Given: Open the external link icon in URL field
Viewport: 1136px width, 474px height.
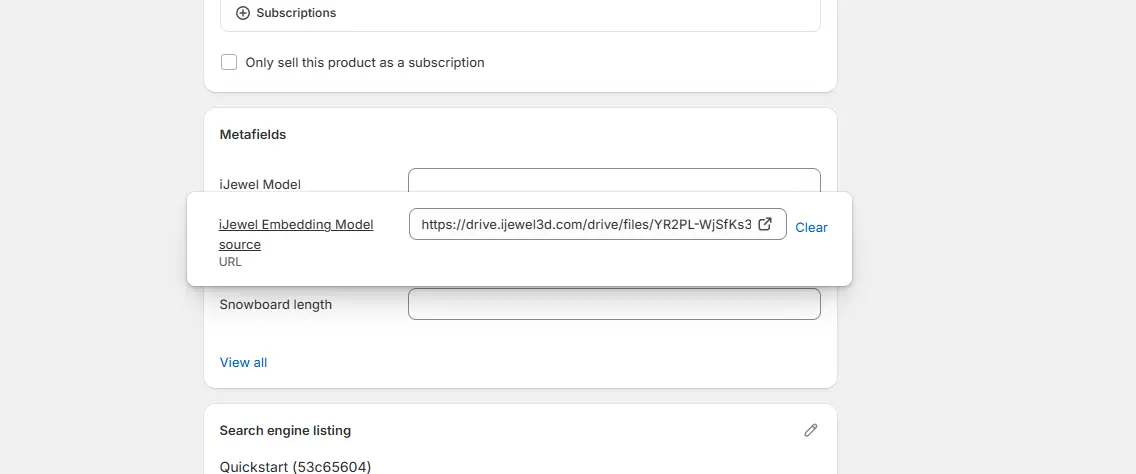Looking at the screenshot, I should click(764, 224).
